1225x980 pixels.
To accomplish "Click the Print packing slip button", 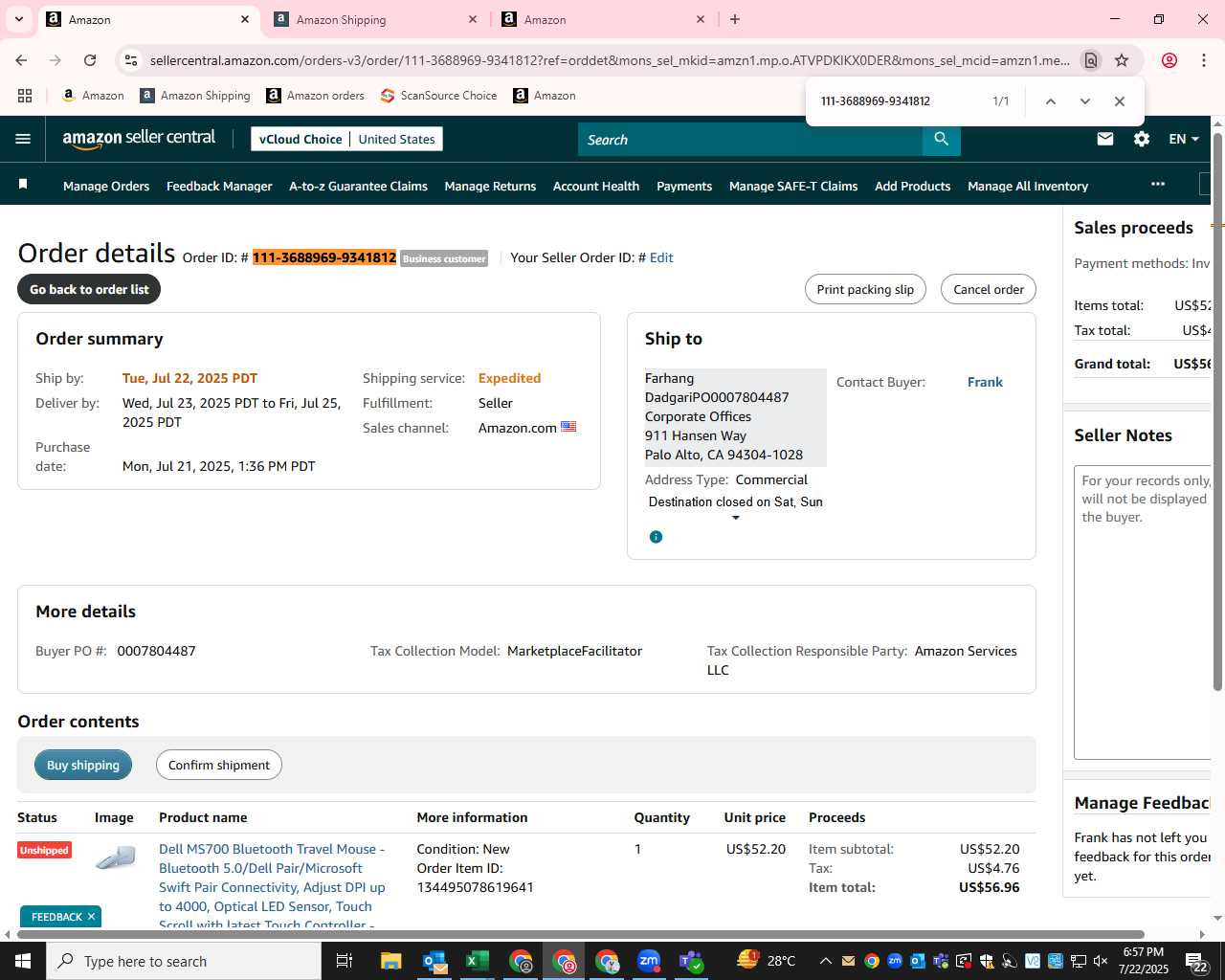I will [x=865, y=289].
